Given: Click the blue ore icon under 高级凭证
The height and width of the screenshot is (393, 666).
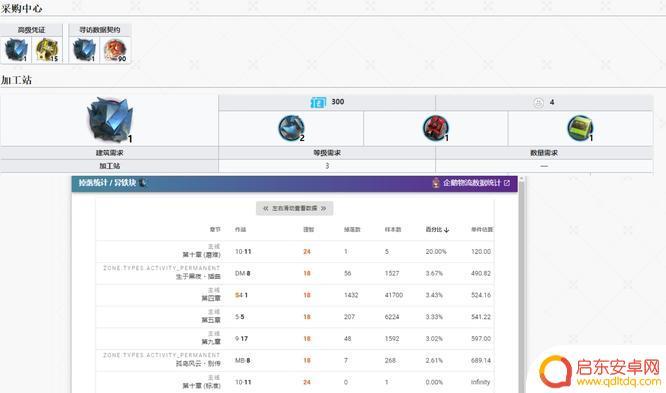Looking at the screenshot, I should click(x=16, y=50).
